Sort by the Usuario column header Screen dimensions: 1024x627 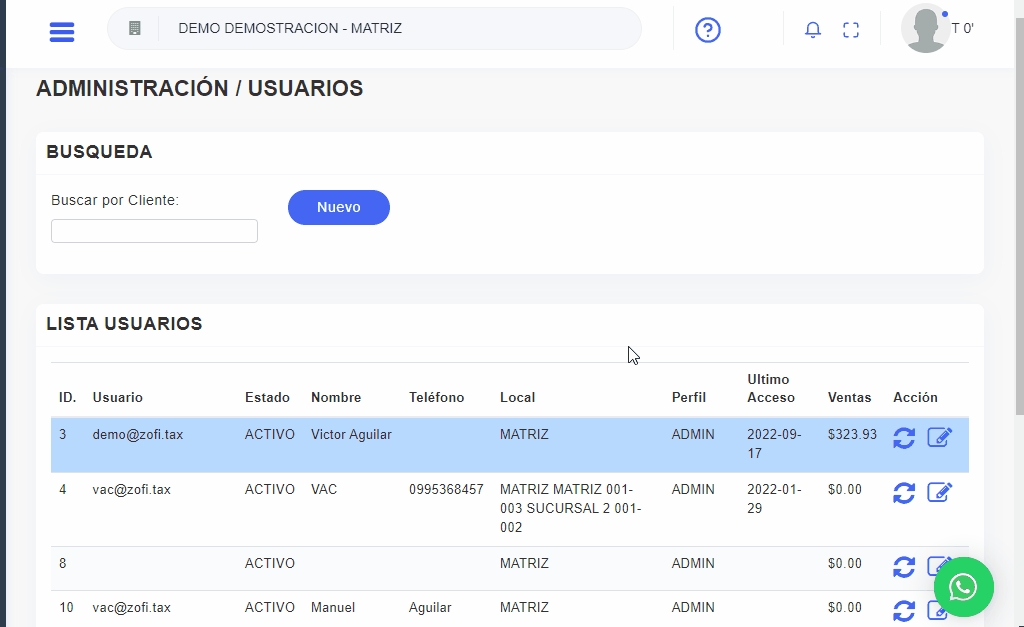[118, 397]
